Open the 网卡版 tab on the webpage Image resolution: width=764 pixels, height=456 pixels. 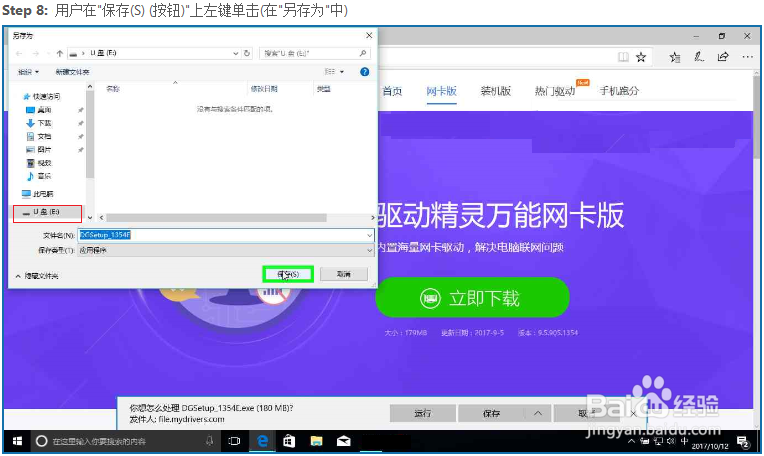click(441, 91)
